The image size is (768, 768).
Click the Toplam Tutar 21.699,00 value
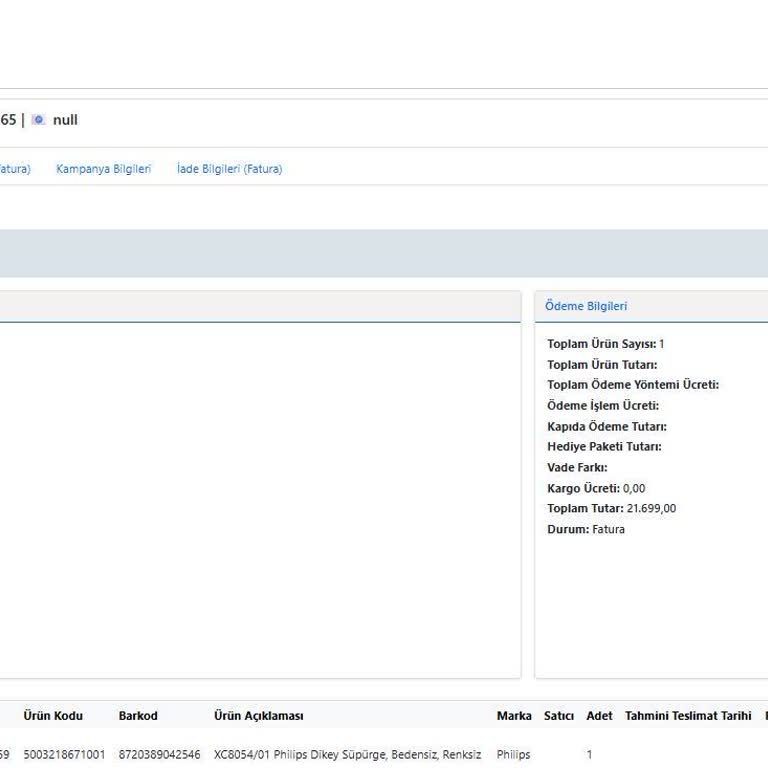click(x=651, y=509)
